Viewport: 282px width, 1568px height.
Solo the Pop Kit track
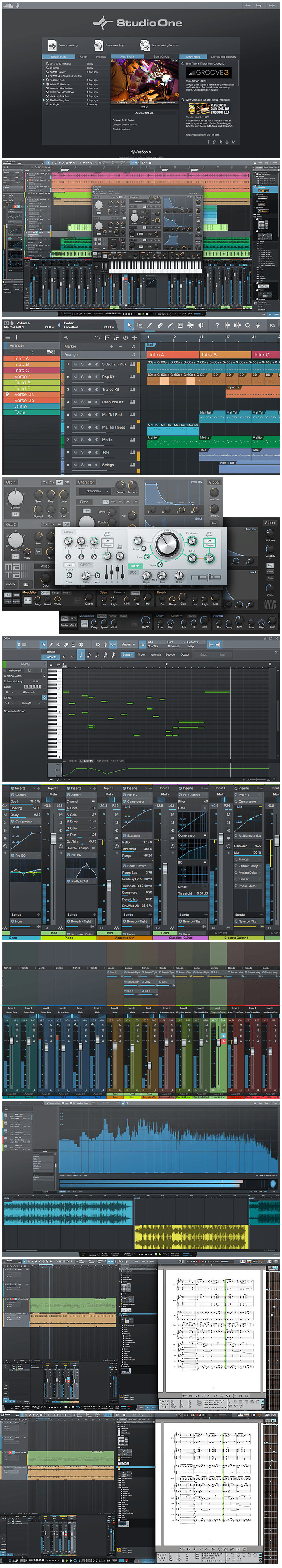(x=83, y=377)
